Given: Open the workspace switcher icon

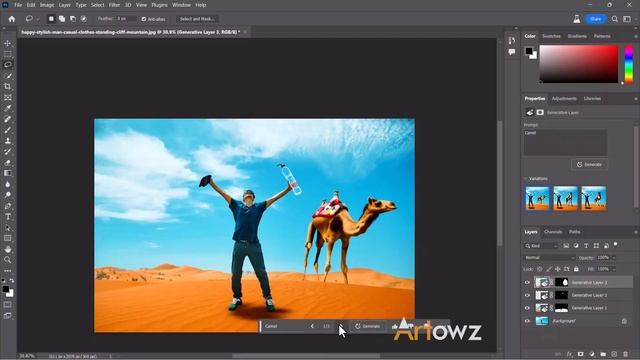Looking at the screenshot, I should click(627, 19).
